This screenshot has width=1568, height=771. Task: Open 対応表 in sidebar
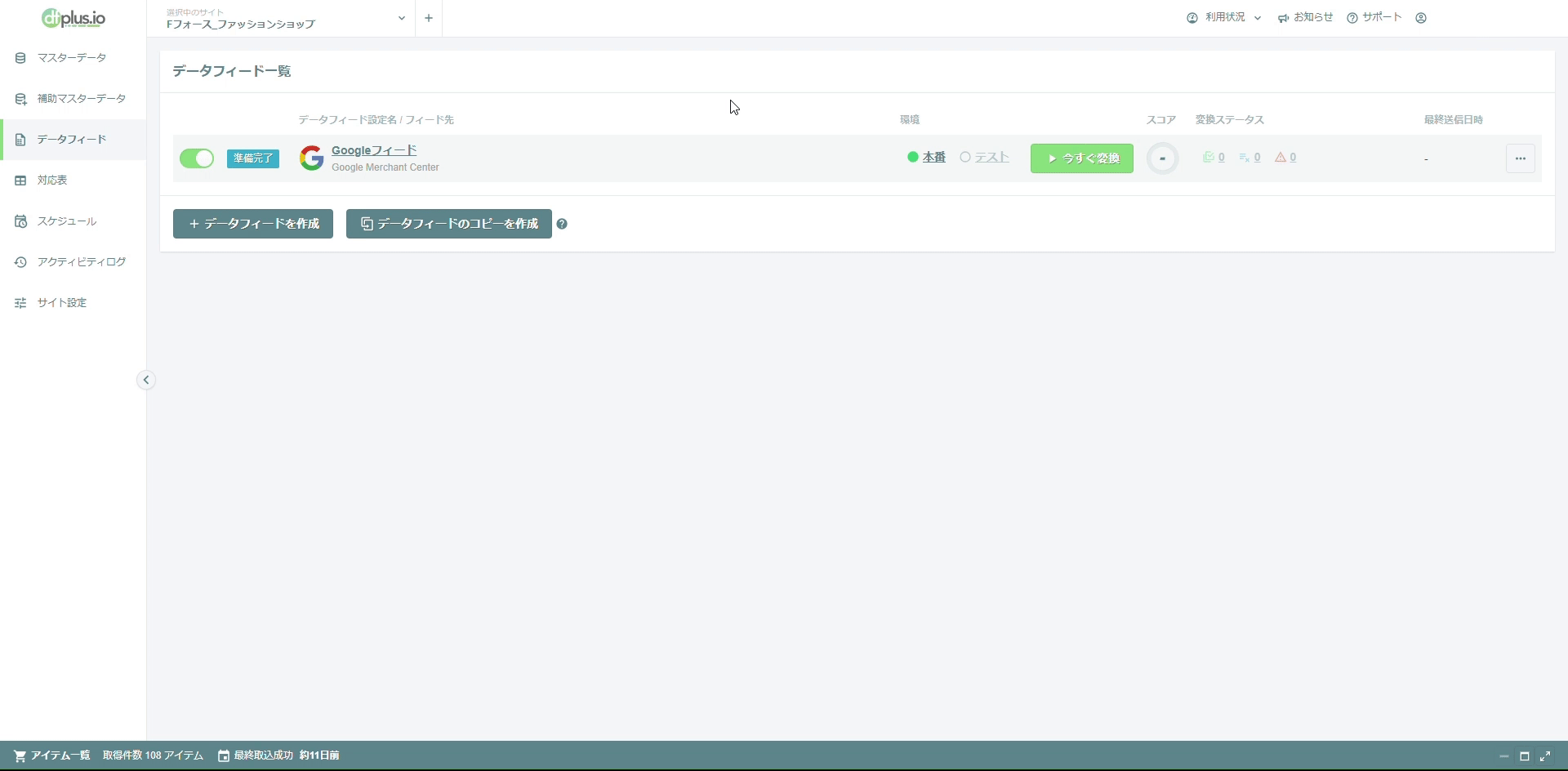pyautogui.click(x=73, y=180)
